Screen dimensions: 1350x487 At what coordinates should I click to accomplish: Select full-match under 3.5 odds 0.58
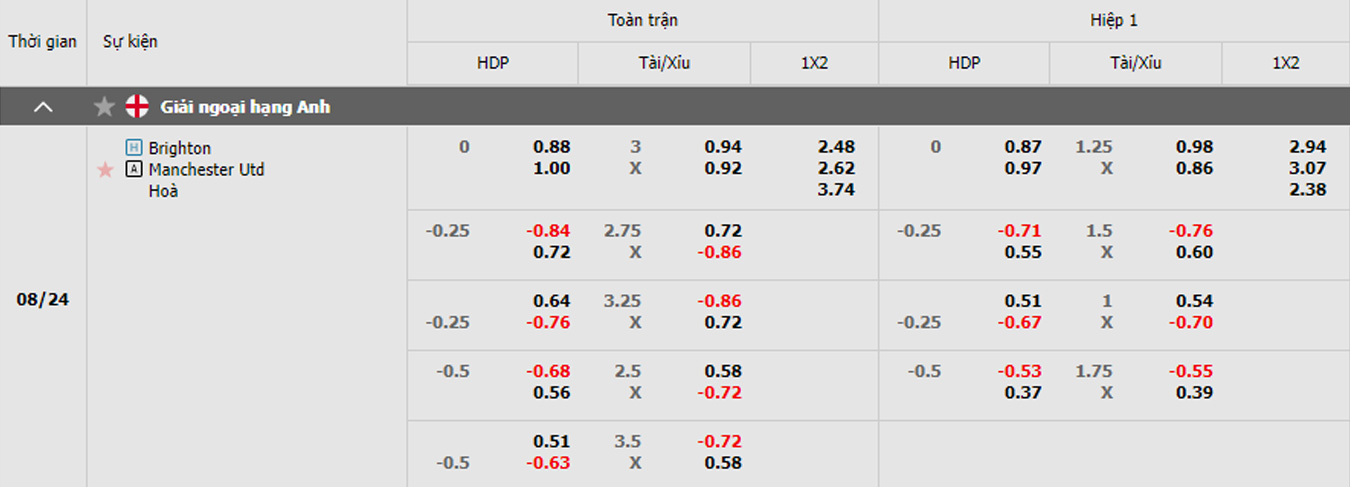tap(723, 462)
